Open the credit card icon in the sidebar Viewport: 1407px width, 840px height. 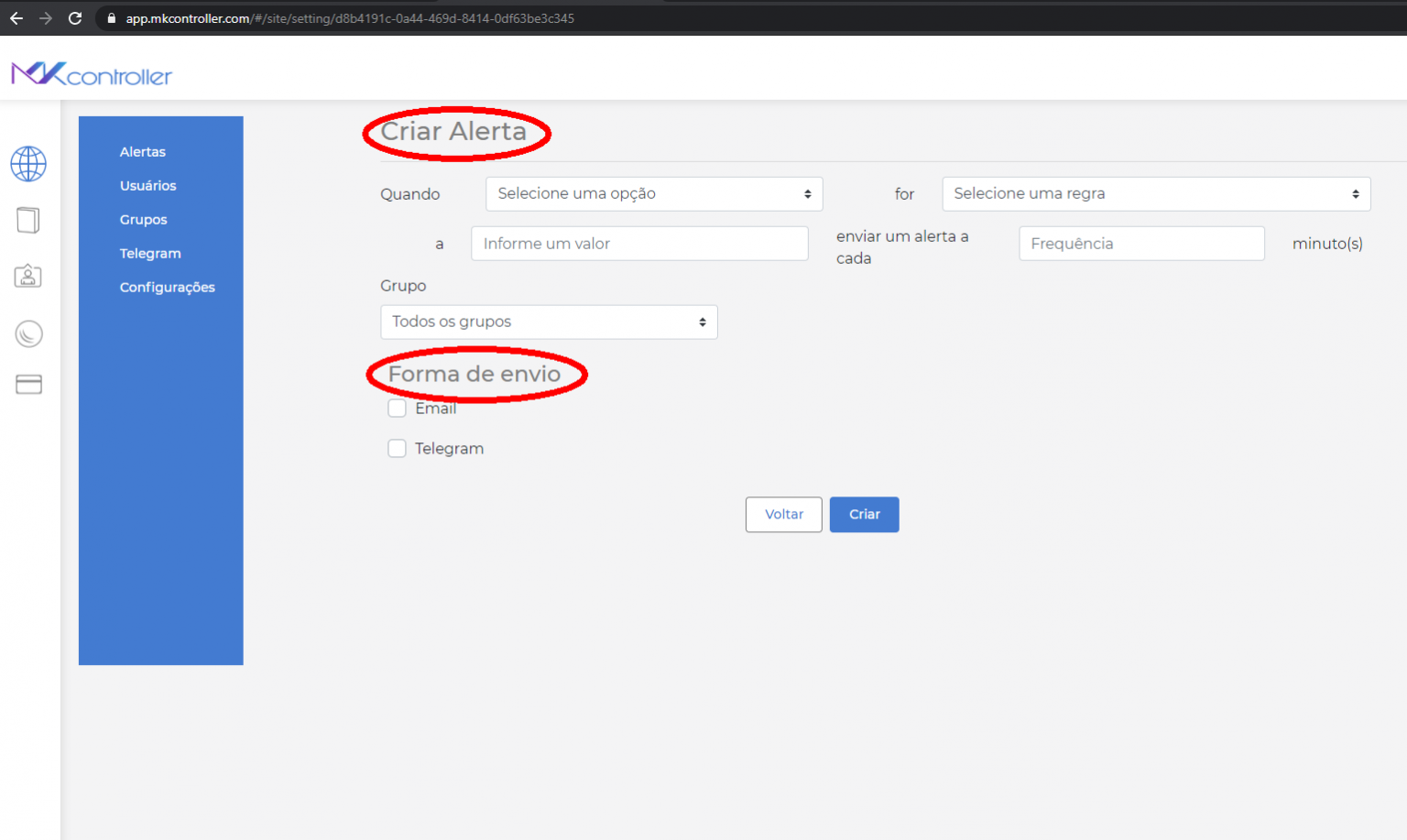pyautogui.click(x=28, y=384)
